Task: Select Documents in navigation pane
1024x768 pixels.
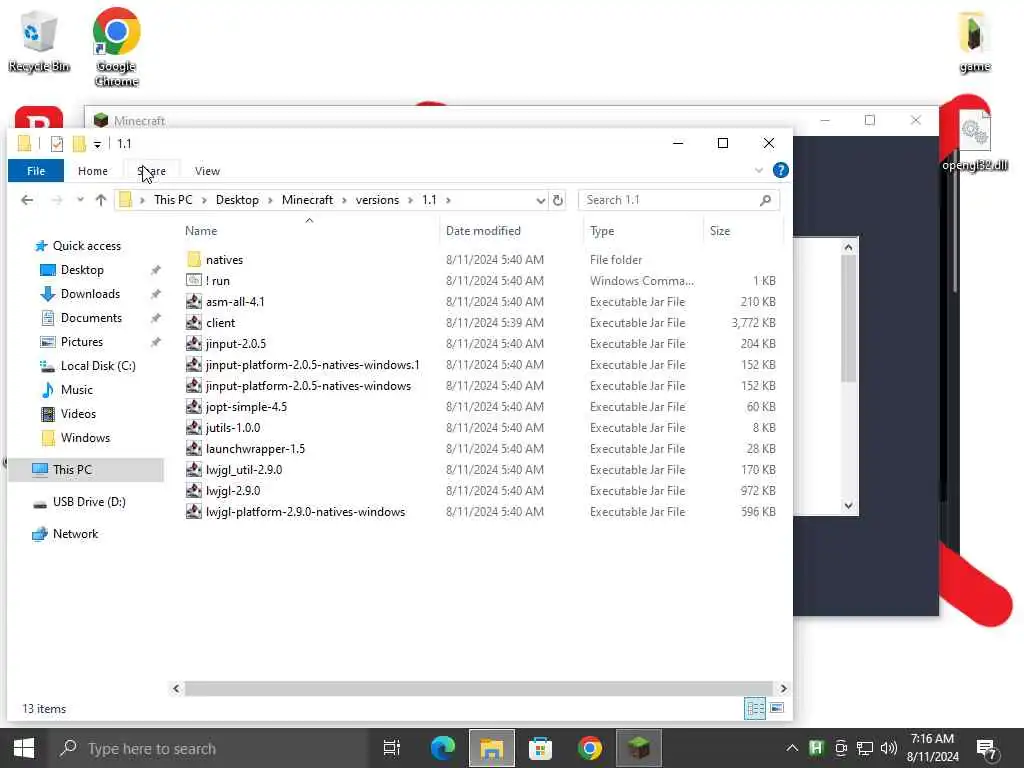Action: (x=91, y=318)
